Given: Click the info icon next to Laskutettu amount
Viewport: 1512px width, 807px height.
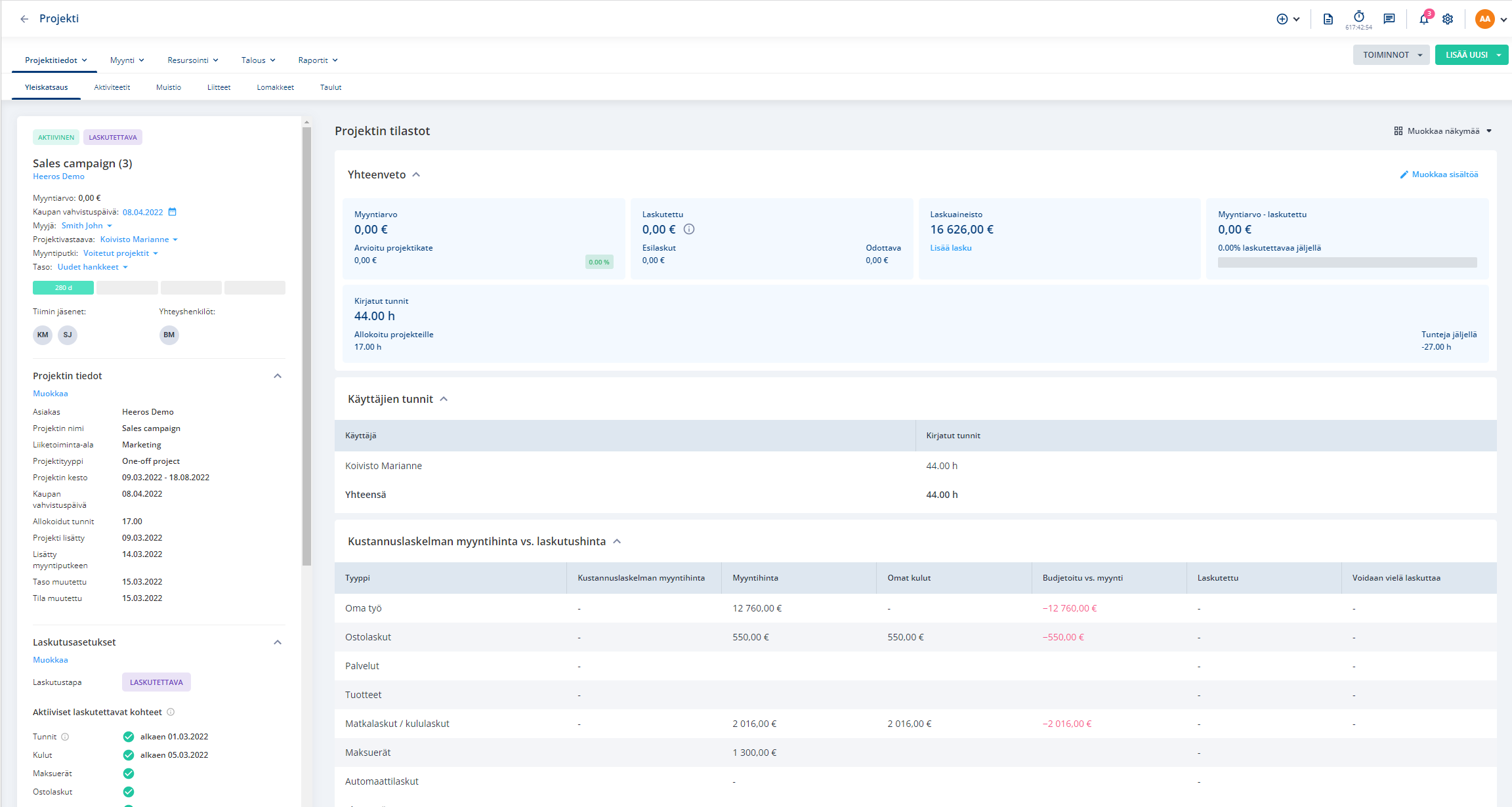Looking at the screenshot, I should pos(689,230).
